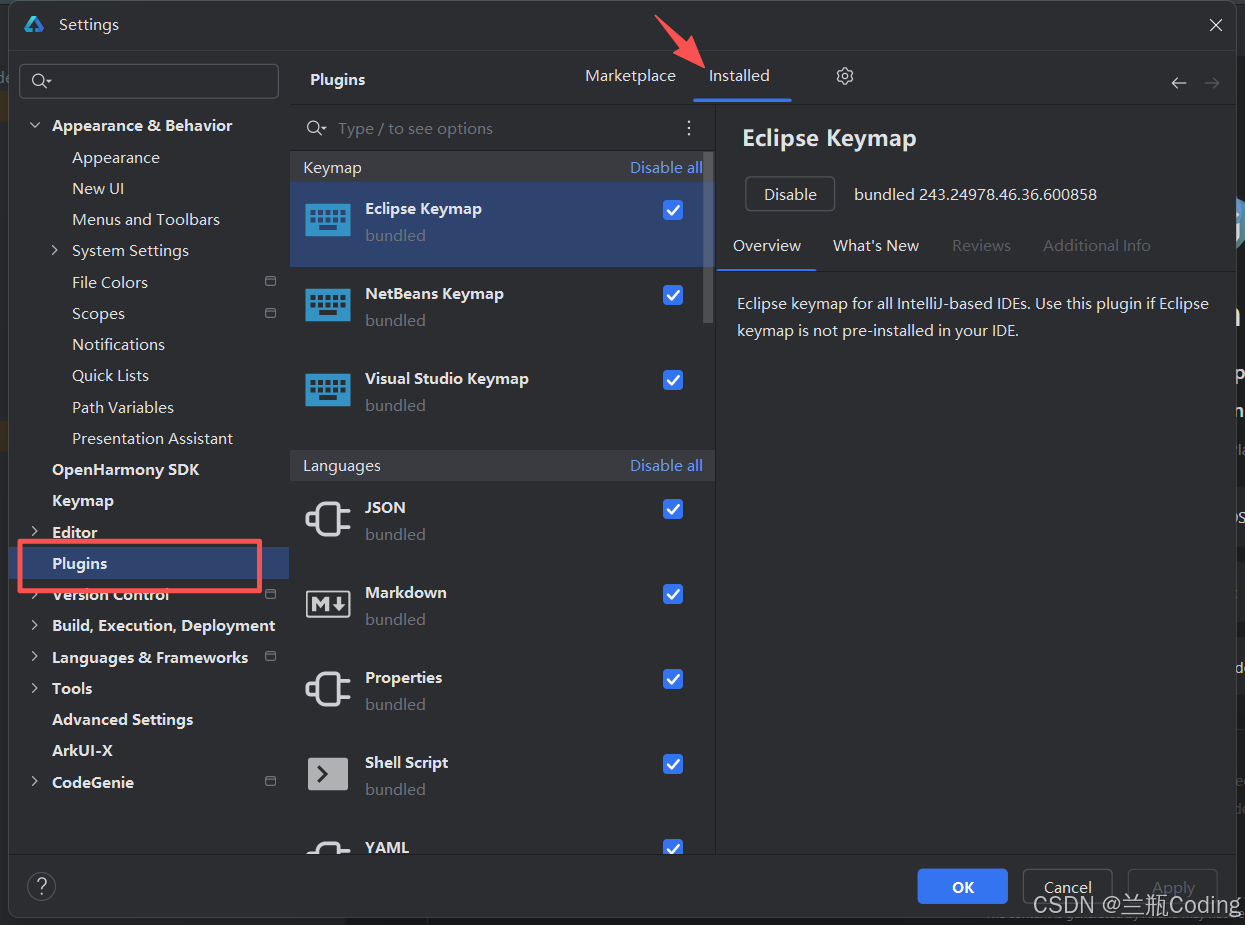Expand the Editor settings node

35,532
